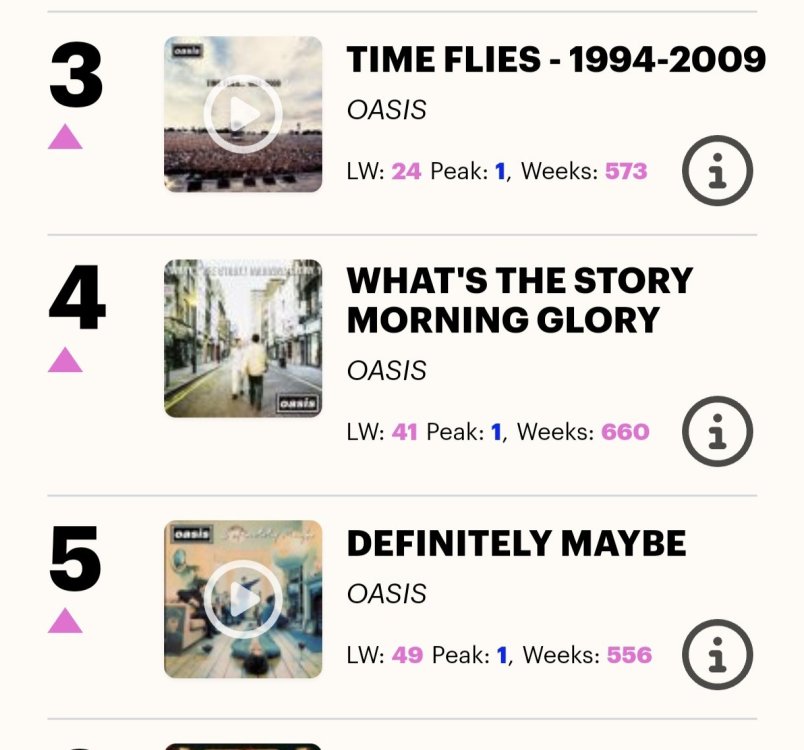Click the pink up arrow under rank 3

coord(66,136)
